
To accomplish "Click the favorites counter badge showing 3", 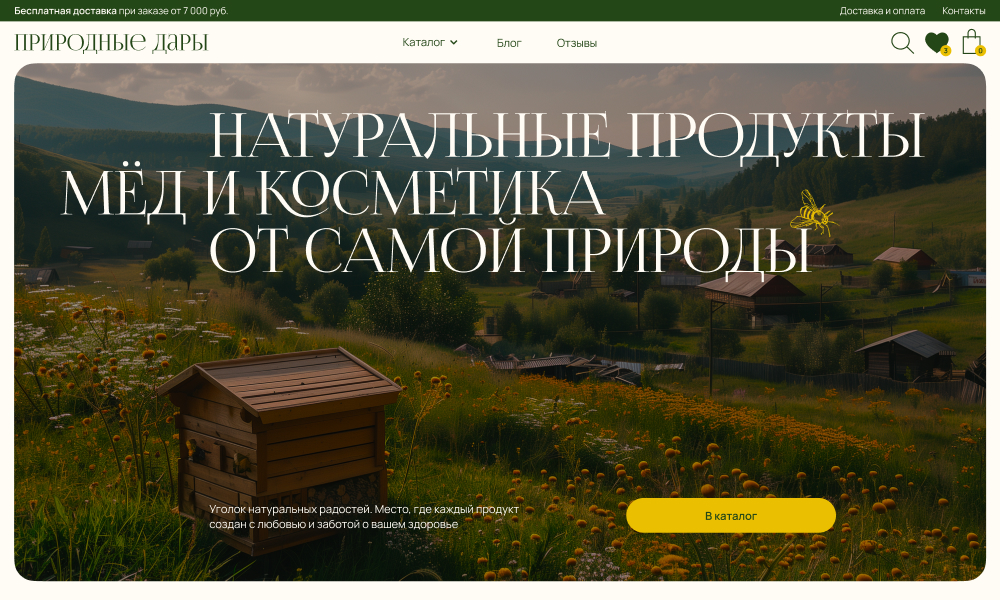I will (x=945, y=51).
